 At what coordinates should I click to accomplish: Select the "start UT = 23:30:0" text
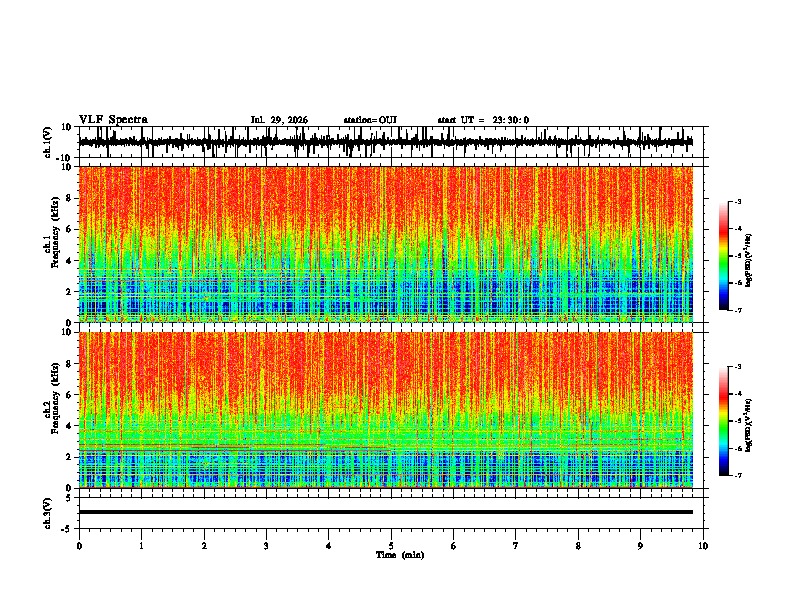click(483, 120)
